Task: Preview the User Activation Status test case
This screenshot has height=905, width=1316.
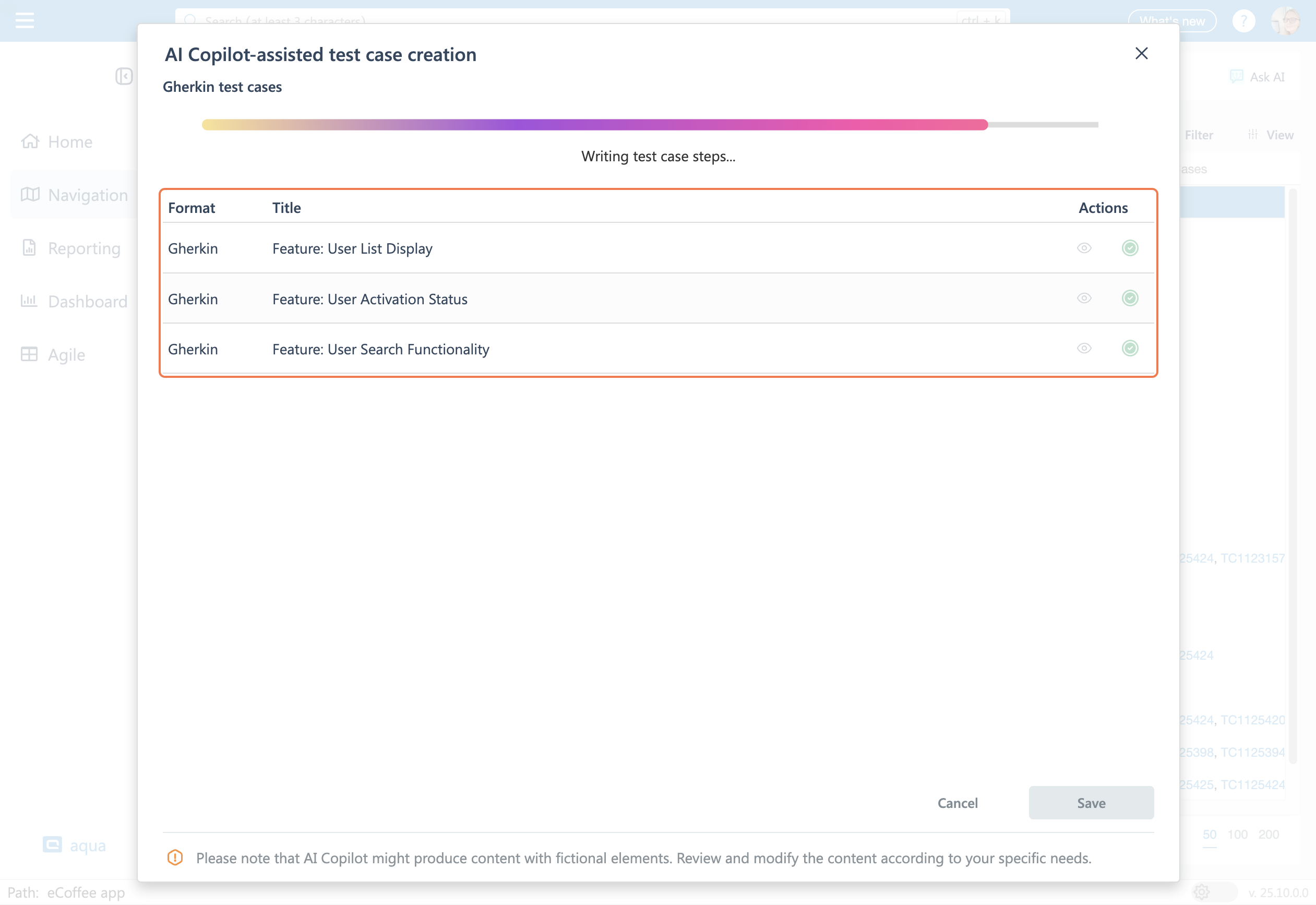Action: (x=1084, y=298)
